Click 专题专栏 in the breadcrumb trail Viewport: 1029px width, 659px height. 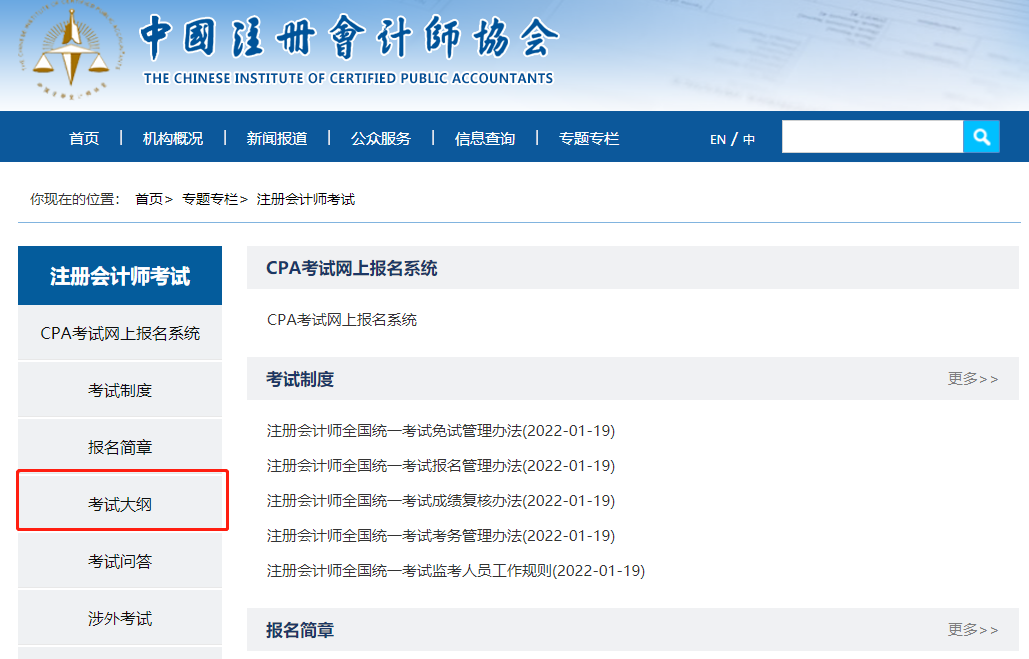coord(210,199)
